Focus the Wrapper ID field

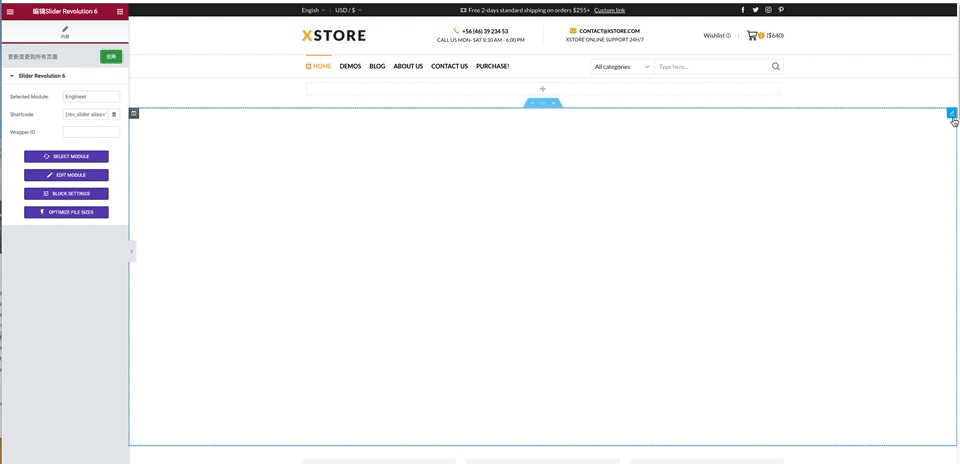pos(91,132)
